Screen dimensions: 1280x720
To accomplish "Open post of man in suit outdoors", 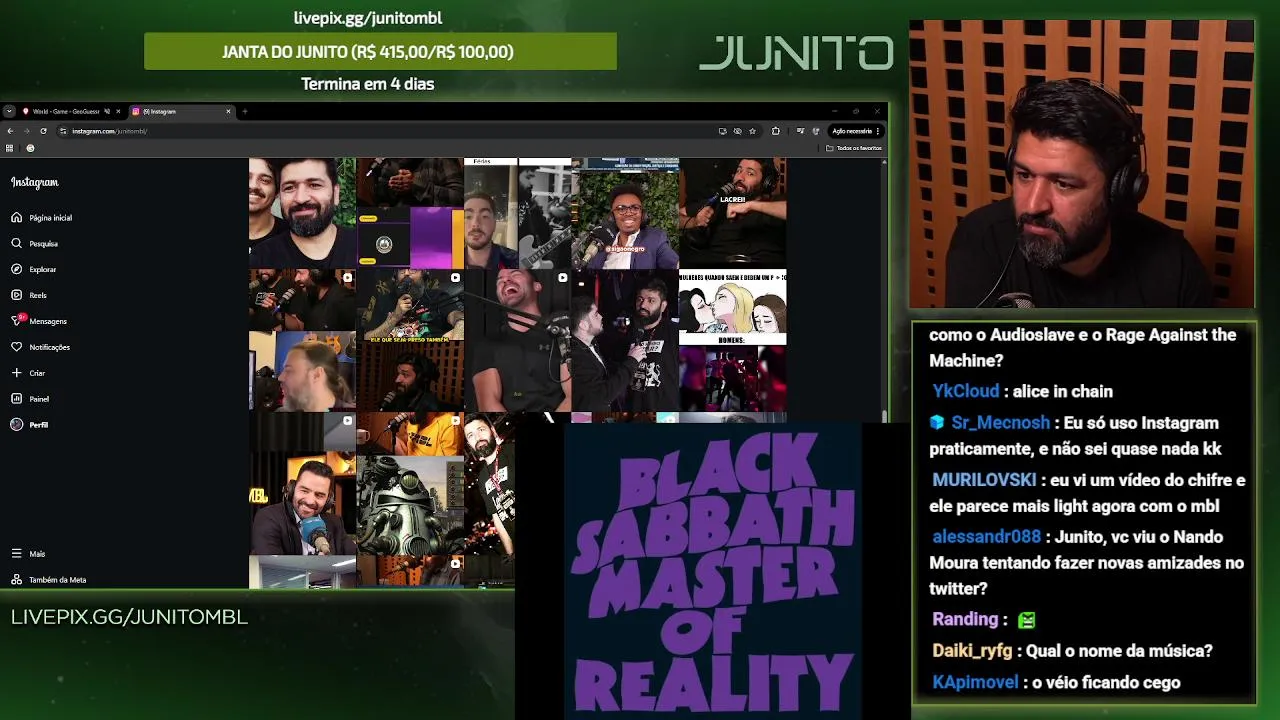I will 625,212.
